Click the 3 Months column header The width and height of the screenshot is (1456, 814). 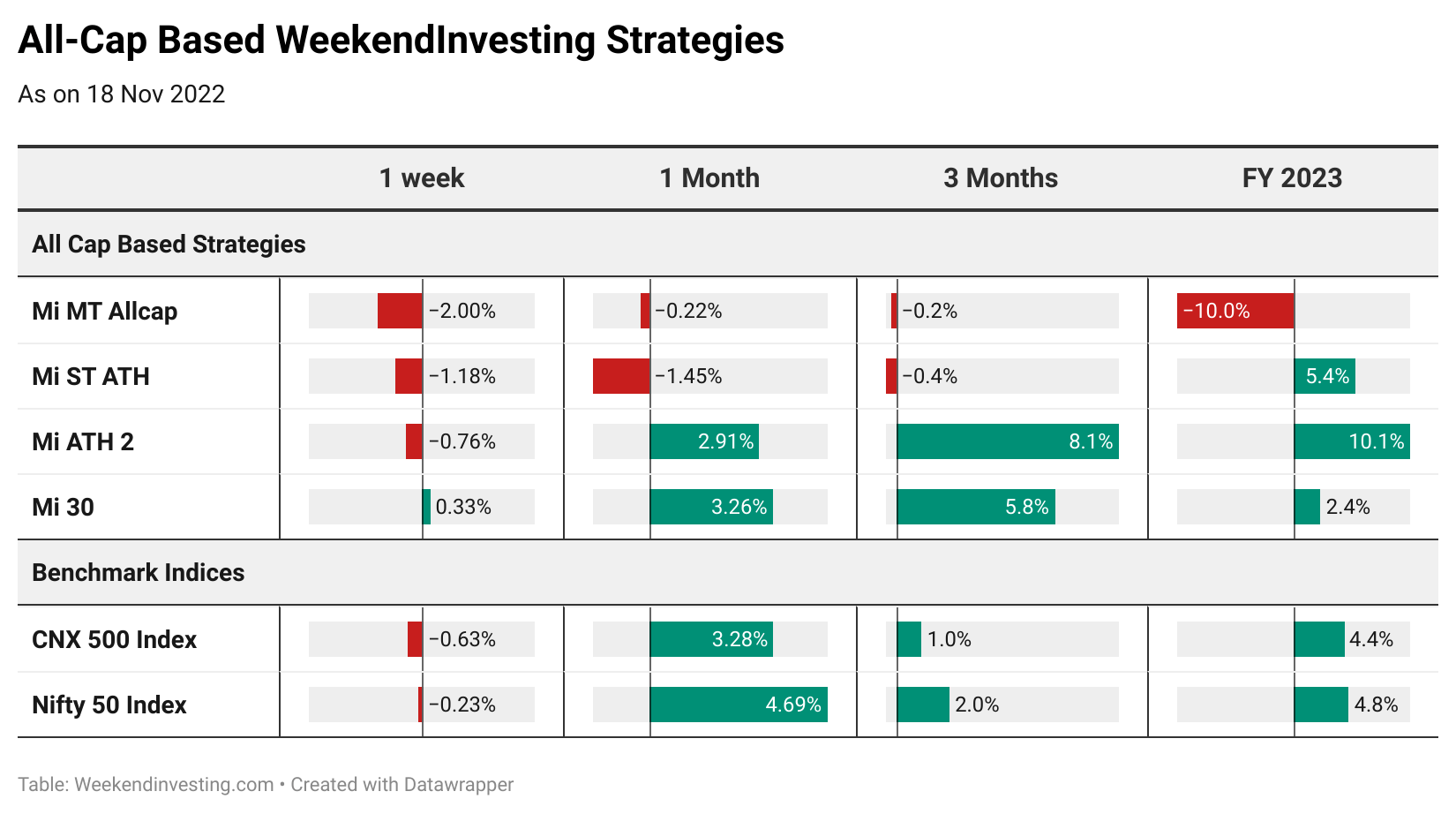tap(1001, 178)
